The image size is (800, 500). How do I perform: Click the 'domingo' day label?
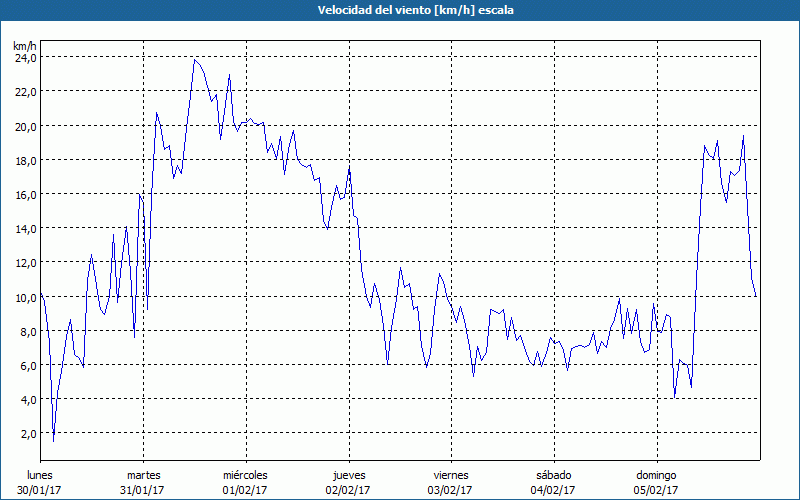[656, 475]
